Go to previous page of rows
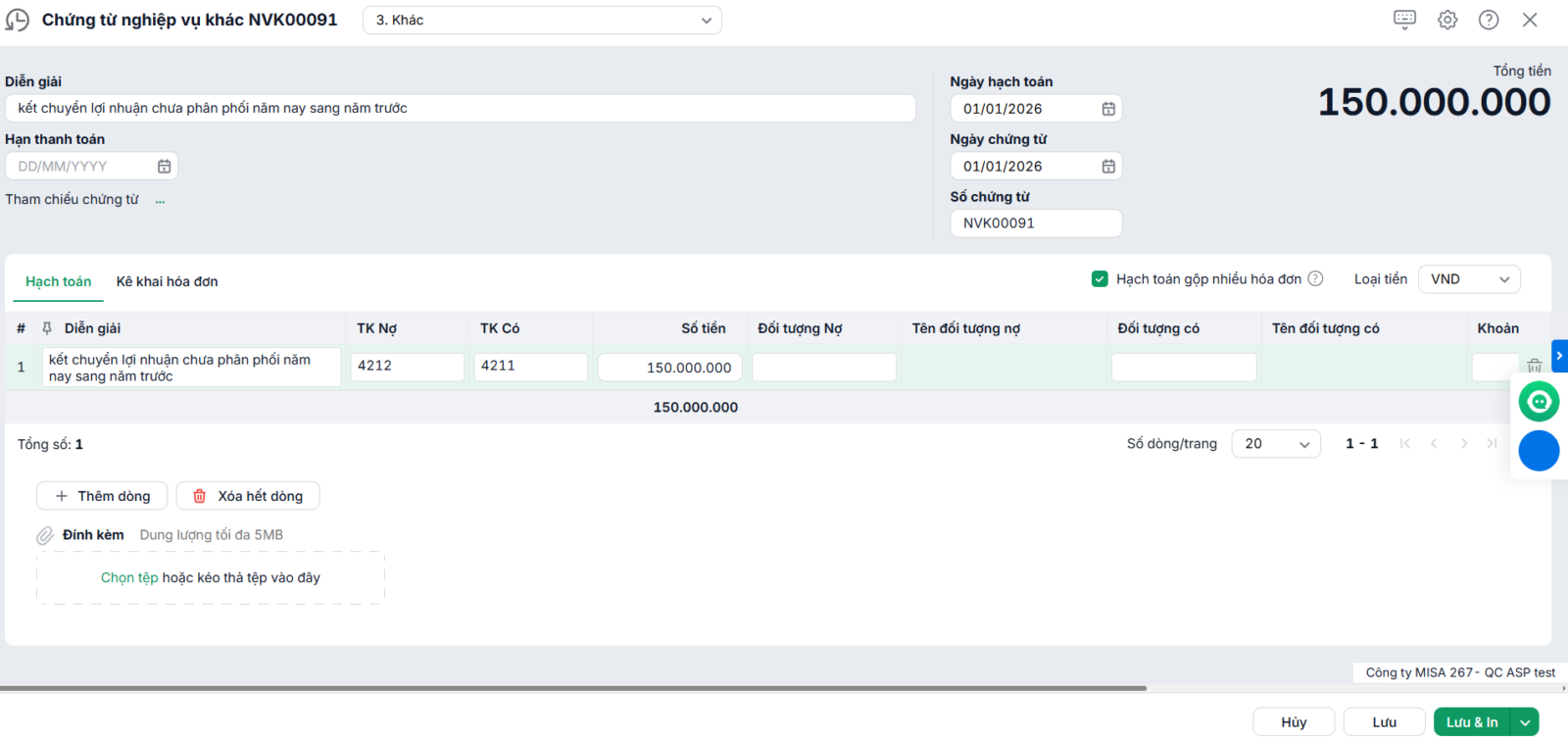 coord(1434,444)
